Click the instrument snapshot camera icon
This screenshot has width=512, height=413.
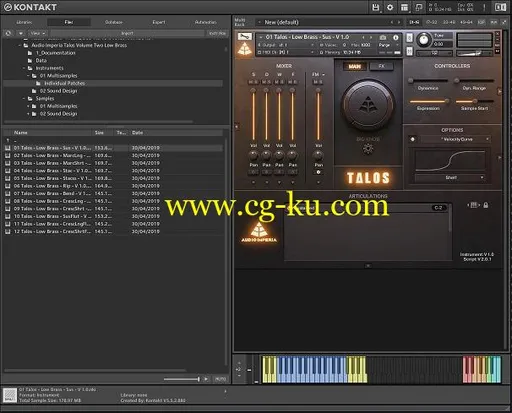383,38
